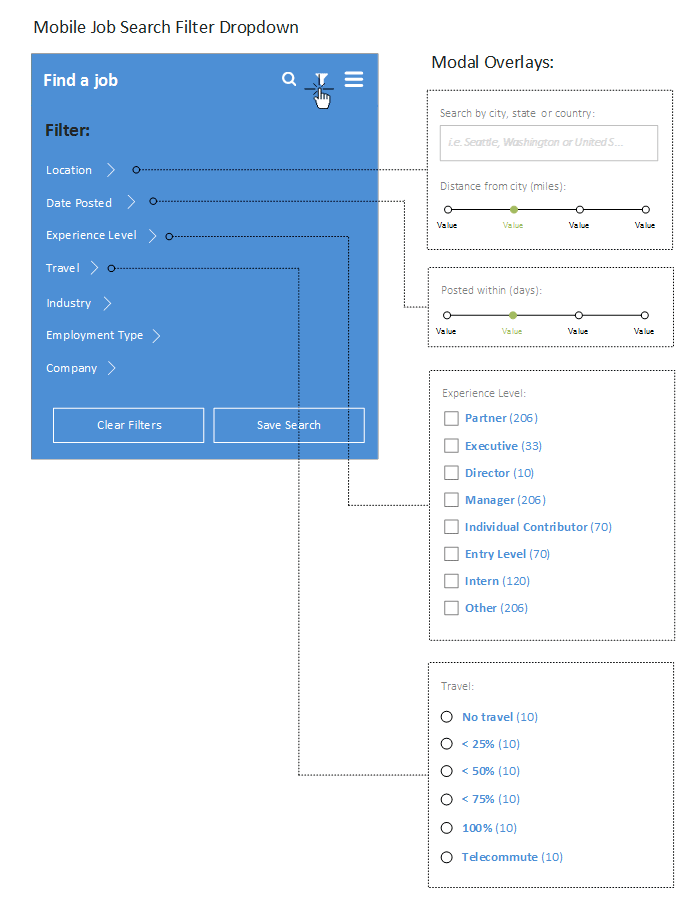Expand the Experience Level chevron
Viewport: 700px width, 900px height.
click(x=152, y=235)
